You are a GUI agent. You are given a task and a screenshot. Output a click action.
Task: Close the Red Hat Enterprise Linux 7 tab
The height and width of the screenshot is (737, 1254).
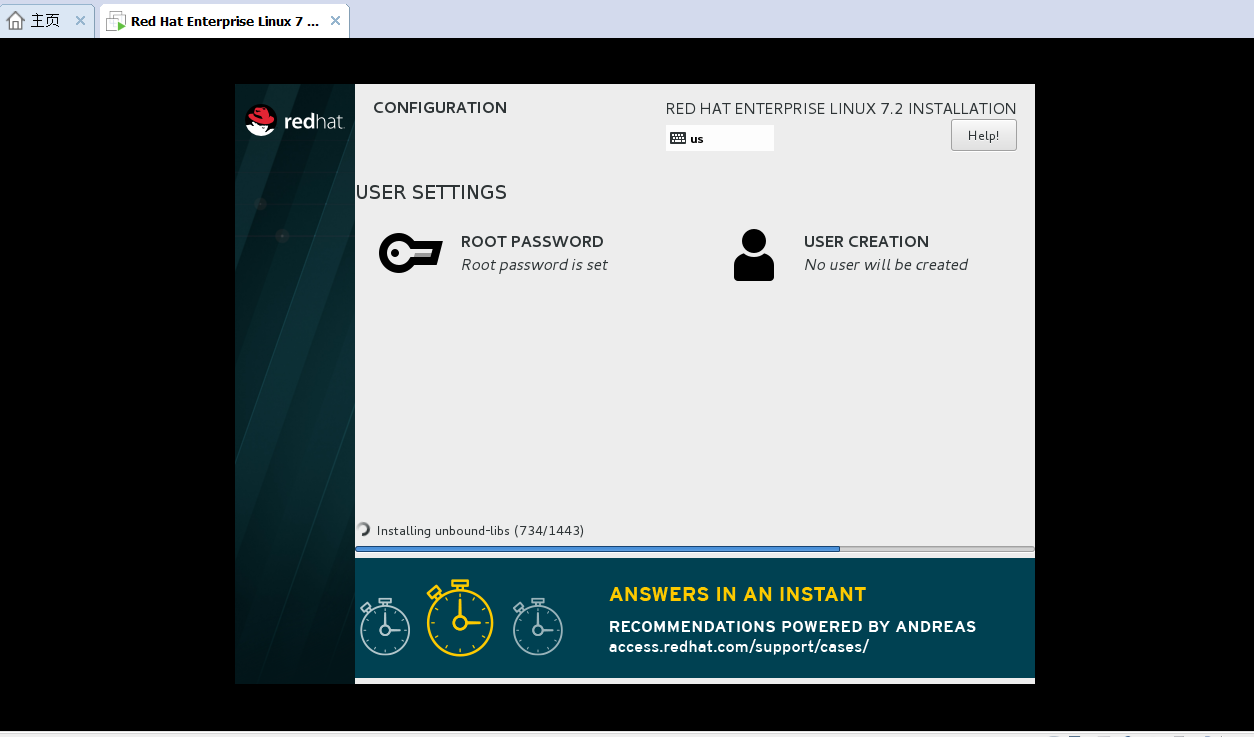[334, 21]
